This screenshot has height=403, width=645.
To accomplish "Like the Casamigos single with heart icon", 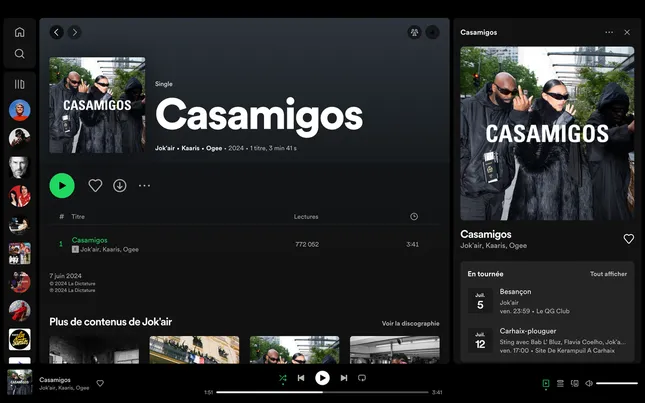I will 95,185.
